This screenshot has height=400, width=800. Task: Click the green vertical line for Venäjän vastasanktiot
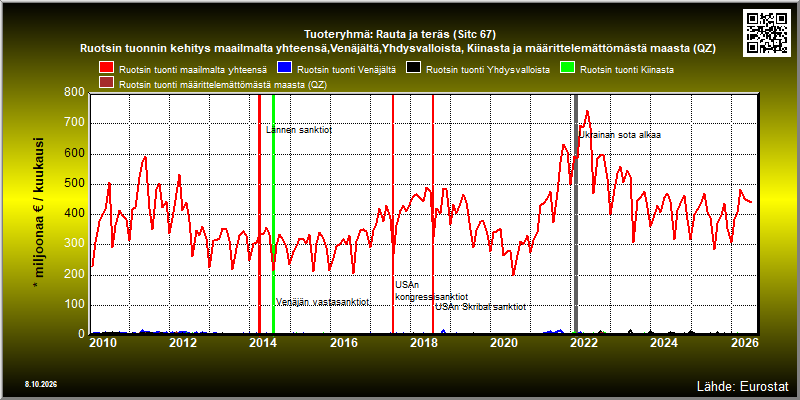pyautogui.click(x=273, y=214)
